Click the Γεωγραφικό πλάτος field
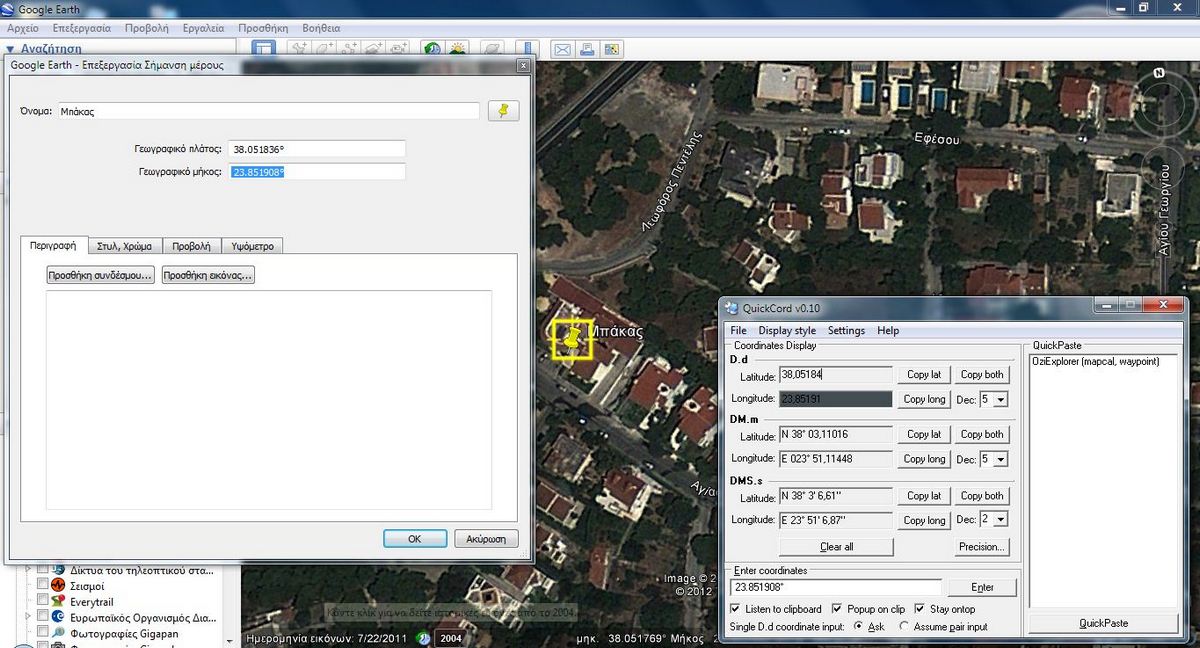The height and width of the screenshot is (648, 1200). [317, 149]
